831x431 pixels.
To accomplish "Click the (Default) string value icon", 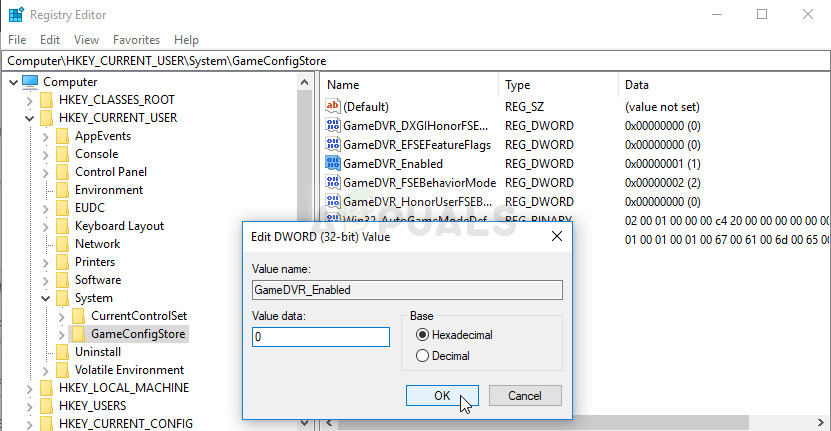I will click(332, 106).
